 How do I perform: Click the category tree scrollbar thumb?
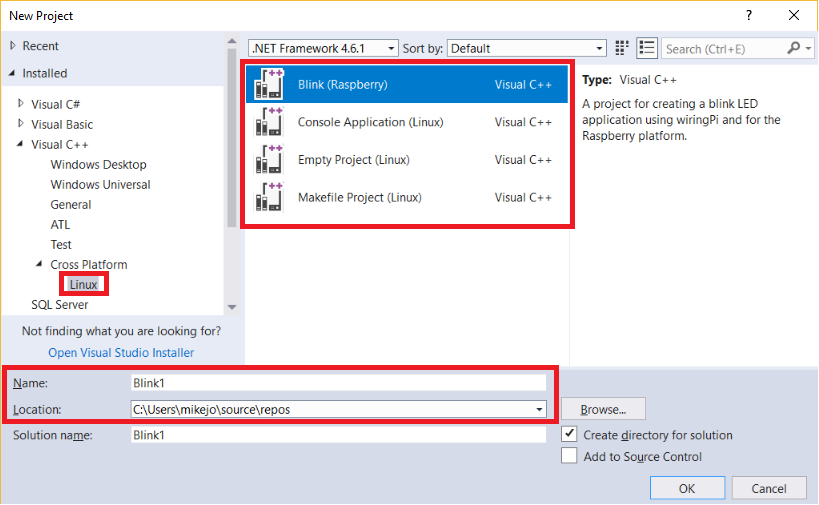[232, 137]
